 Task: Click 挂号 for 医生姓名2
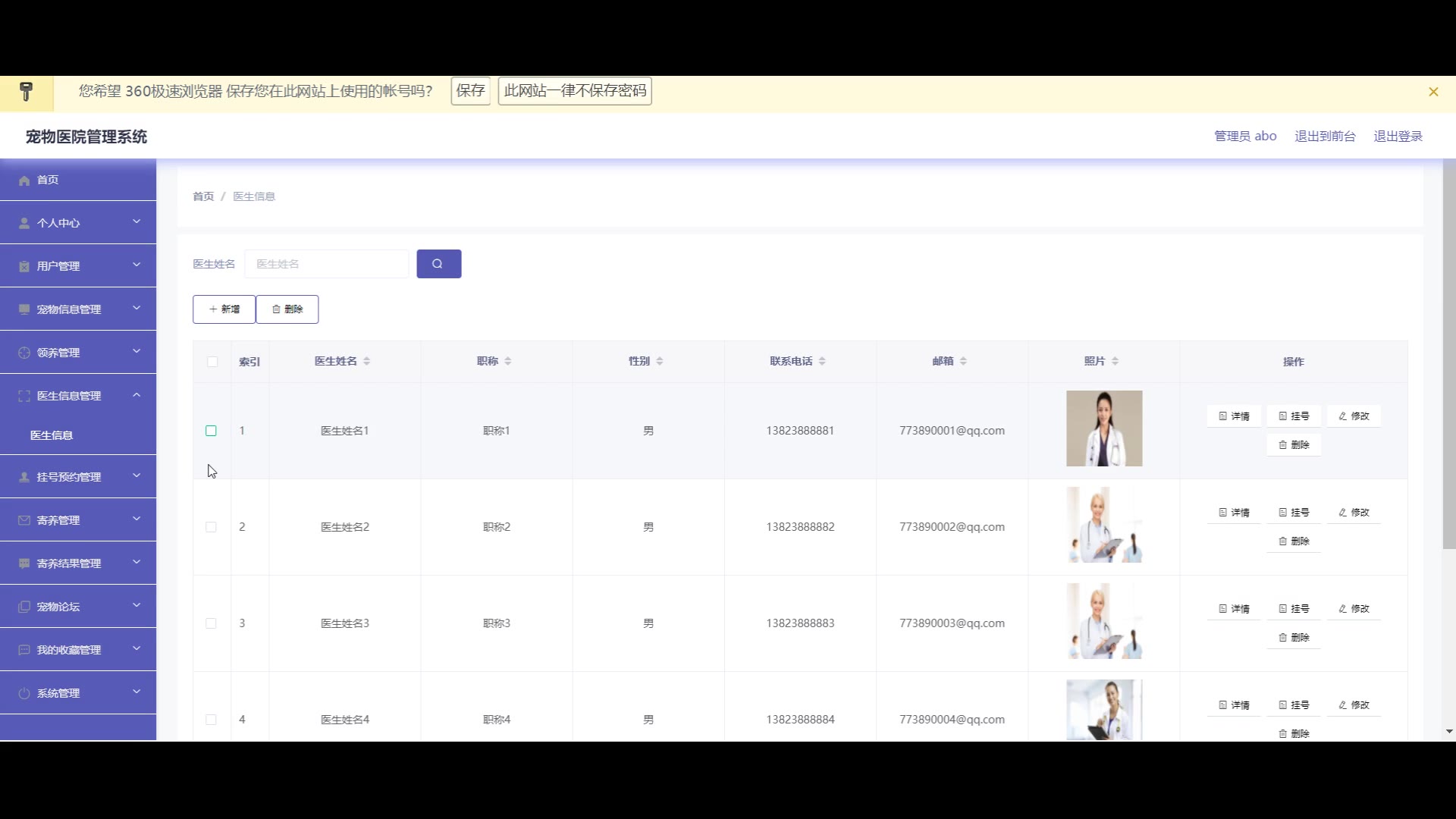[x=1294, y=513]
